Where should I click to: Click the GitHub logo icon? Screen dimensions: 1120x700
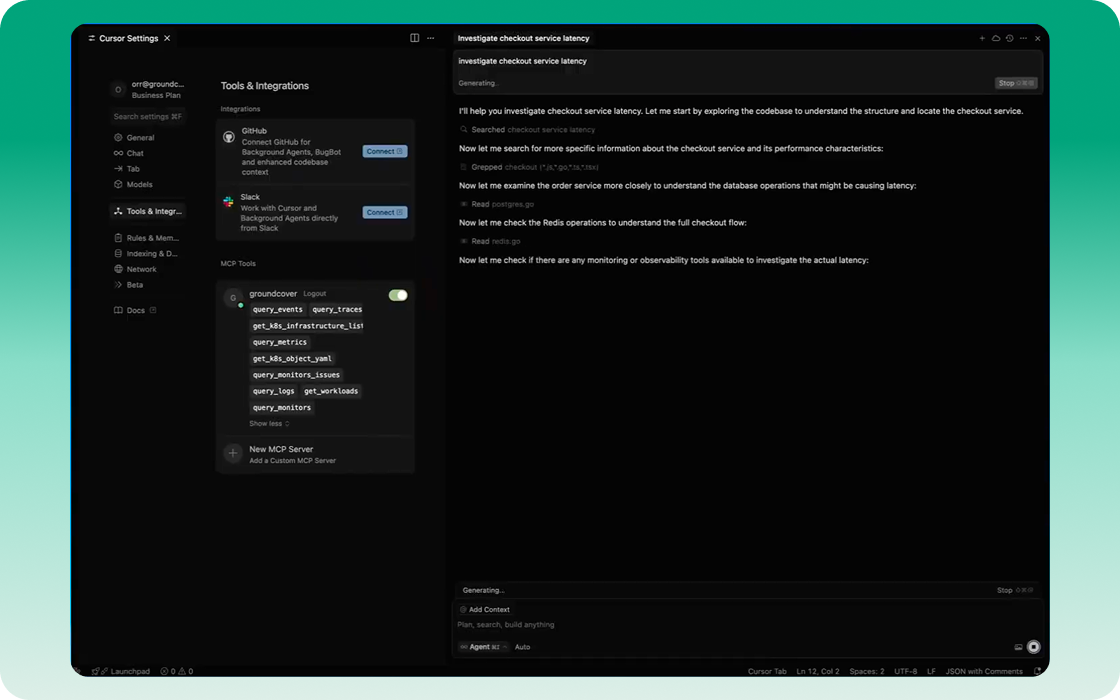[x=229, y=136]
